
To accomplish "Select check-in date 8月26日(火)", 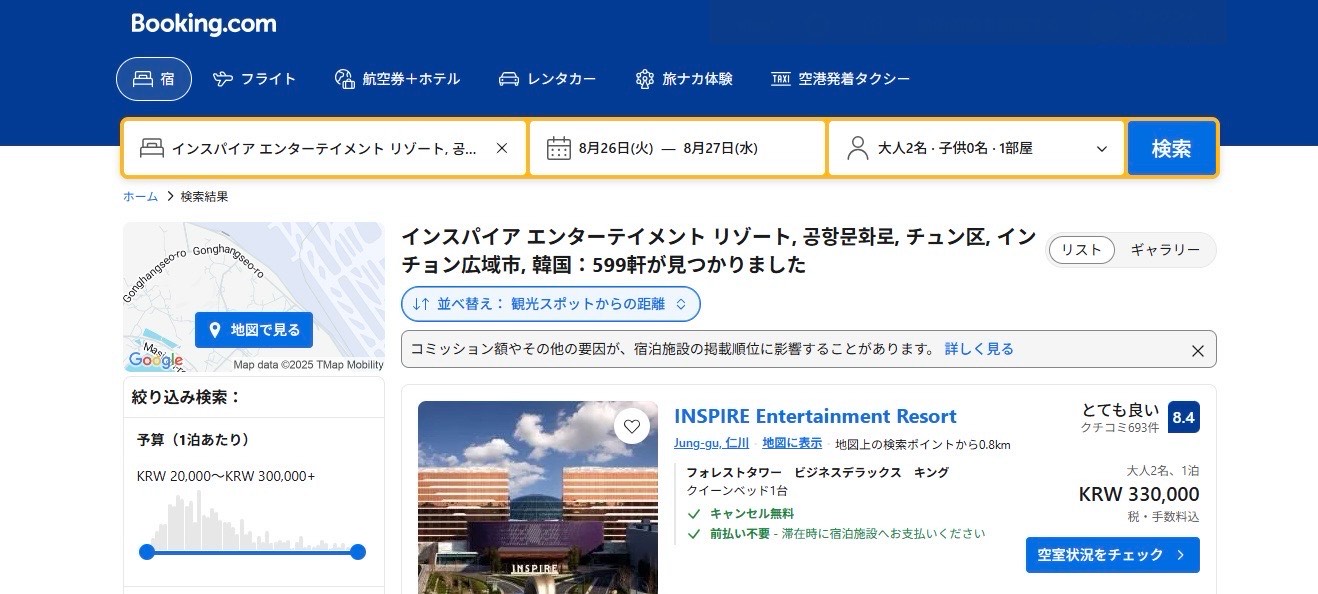I will click(x=616, y=148).
